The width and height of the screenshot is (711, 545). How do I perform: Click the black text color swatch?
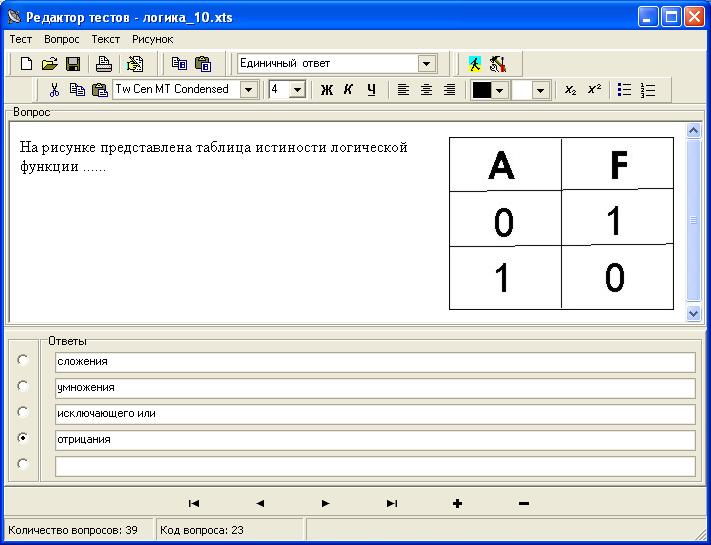point(482,90)
